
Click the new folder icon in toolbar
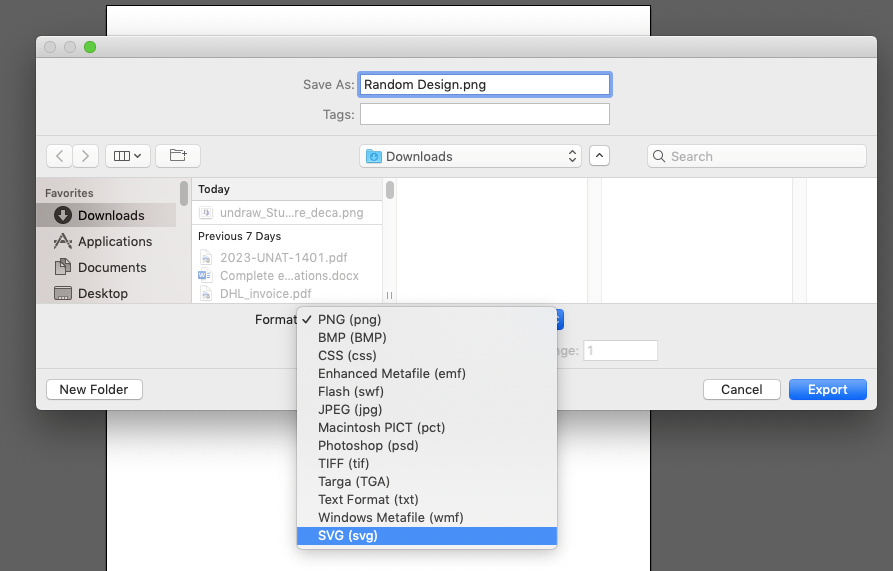[178, 156]
